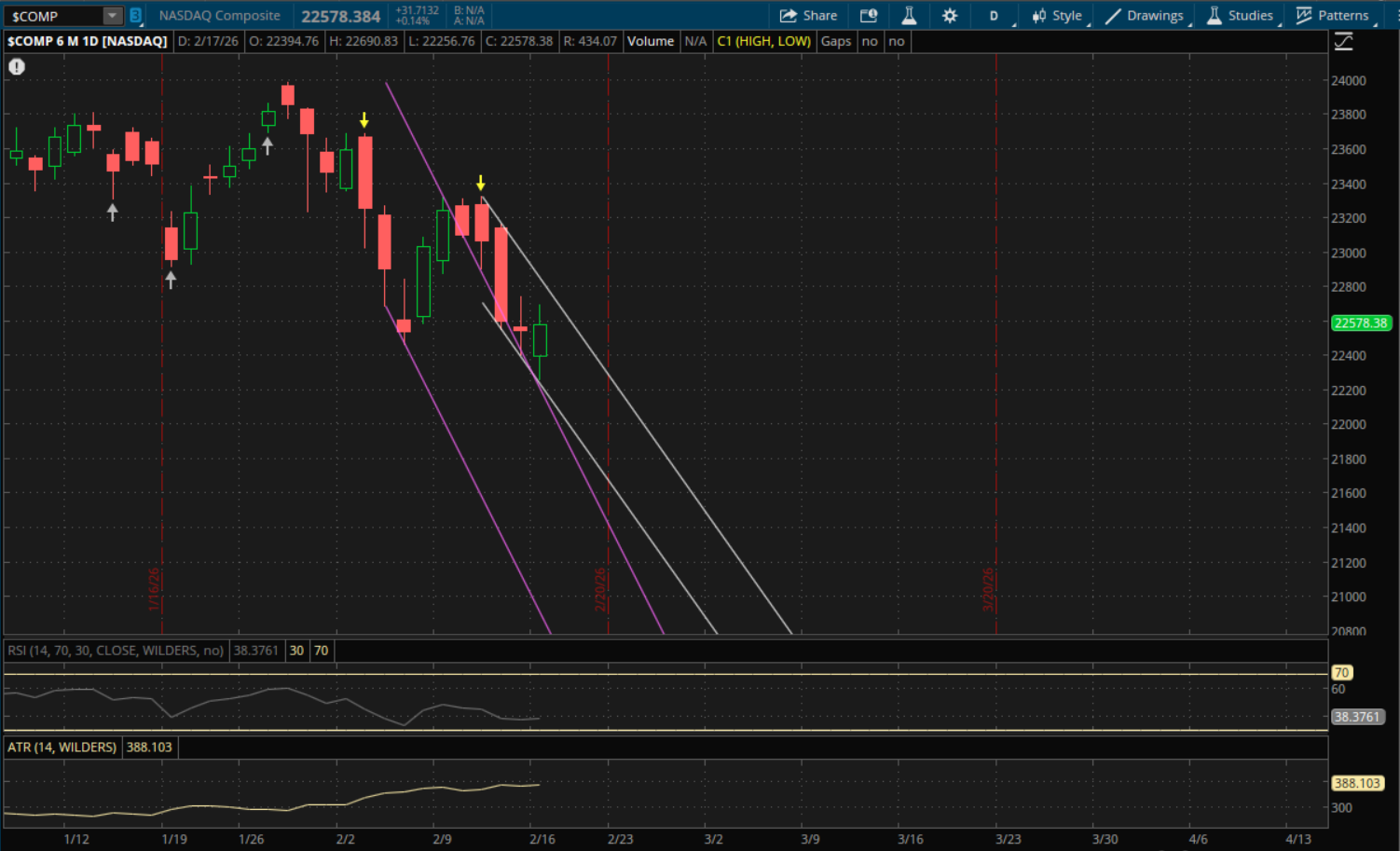The image size is (1400, 851).
Task: Click the green 22578.38 price bubble
Action: (1360, 323)
